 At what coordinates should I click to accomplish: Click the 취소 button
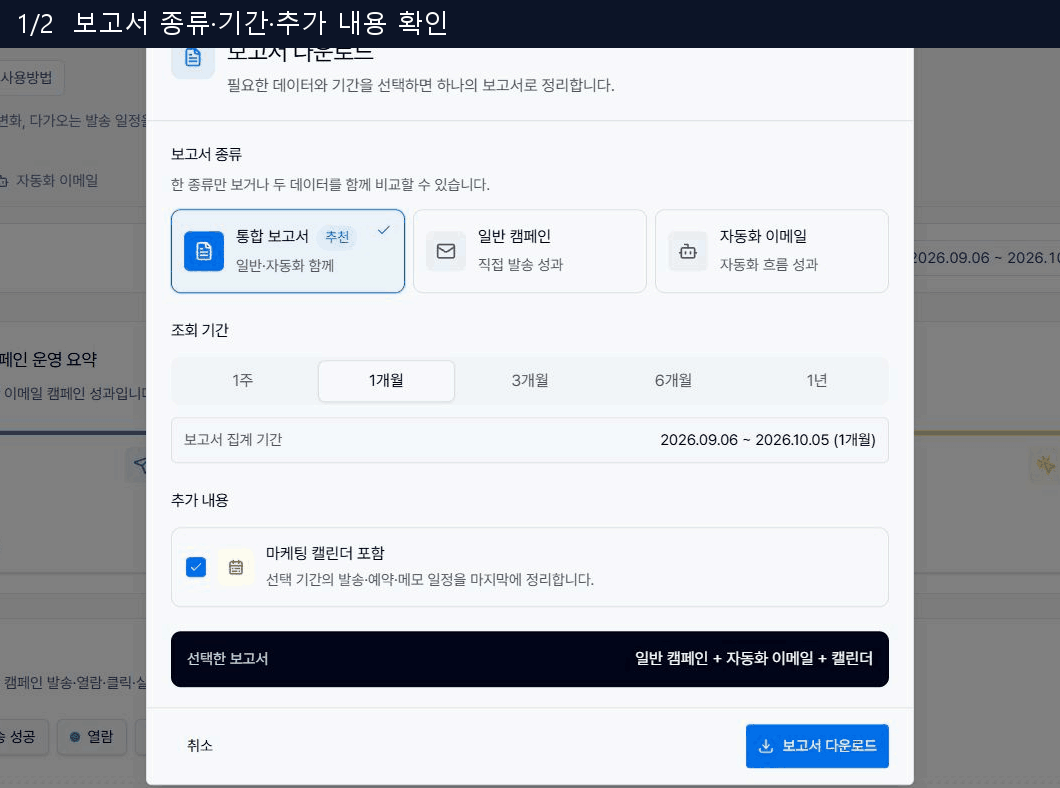[x=200, y=745]
